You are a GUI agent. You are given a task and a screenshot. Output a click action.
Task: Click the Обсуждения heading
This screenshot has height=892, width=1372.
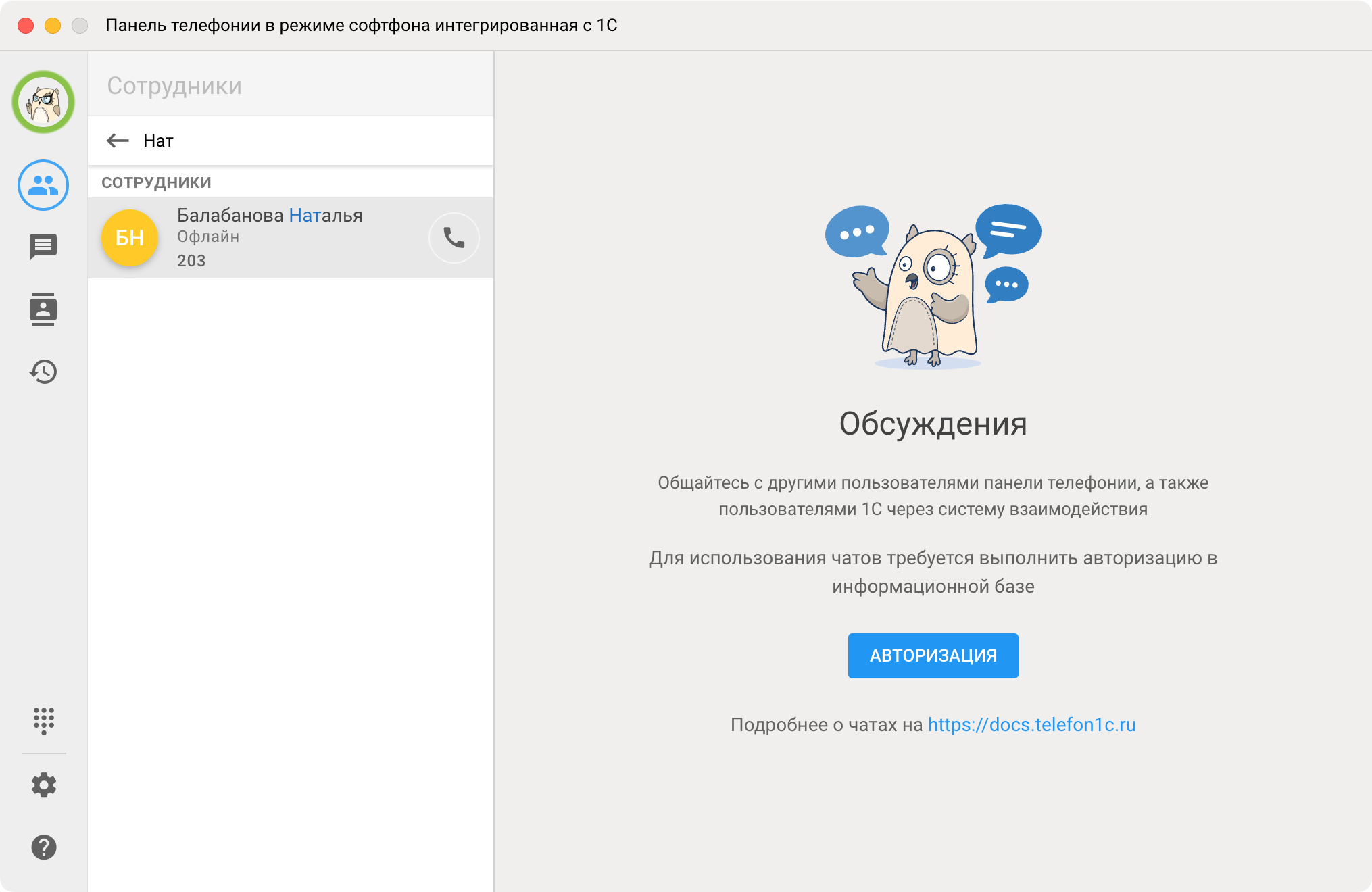pyautogui.click(x=933, y=424)
